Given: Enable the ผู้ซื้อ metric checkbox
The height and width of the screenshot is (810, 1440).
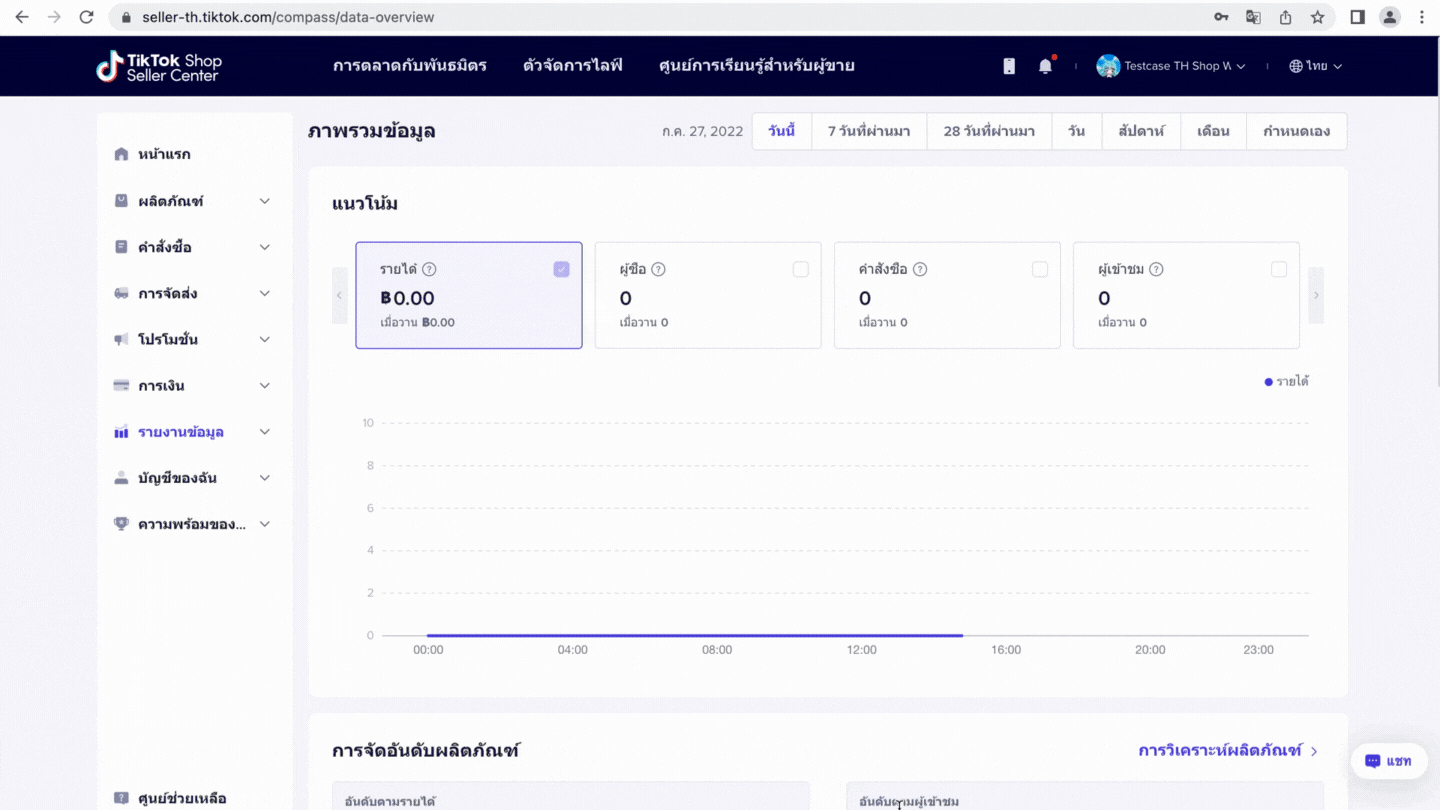Looking at the screenshot, I should point(800,269).
